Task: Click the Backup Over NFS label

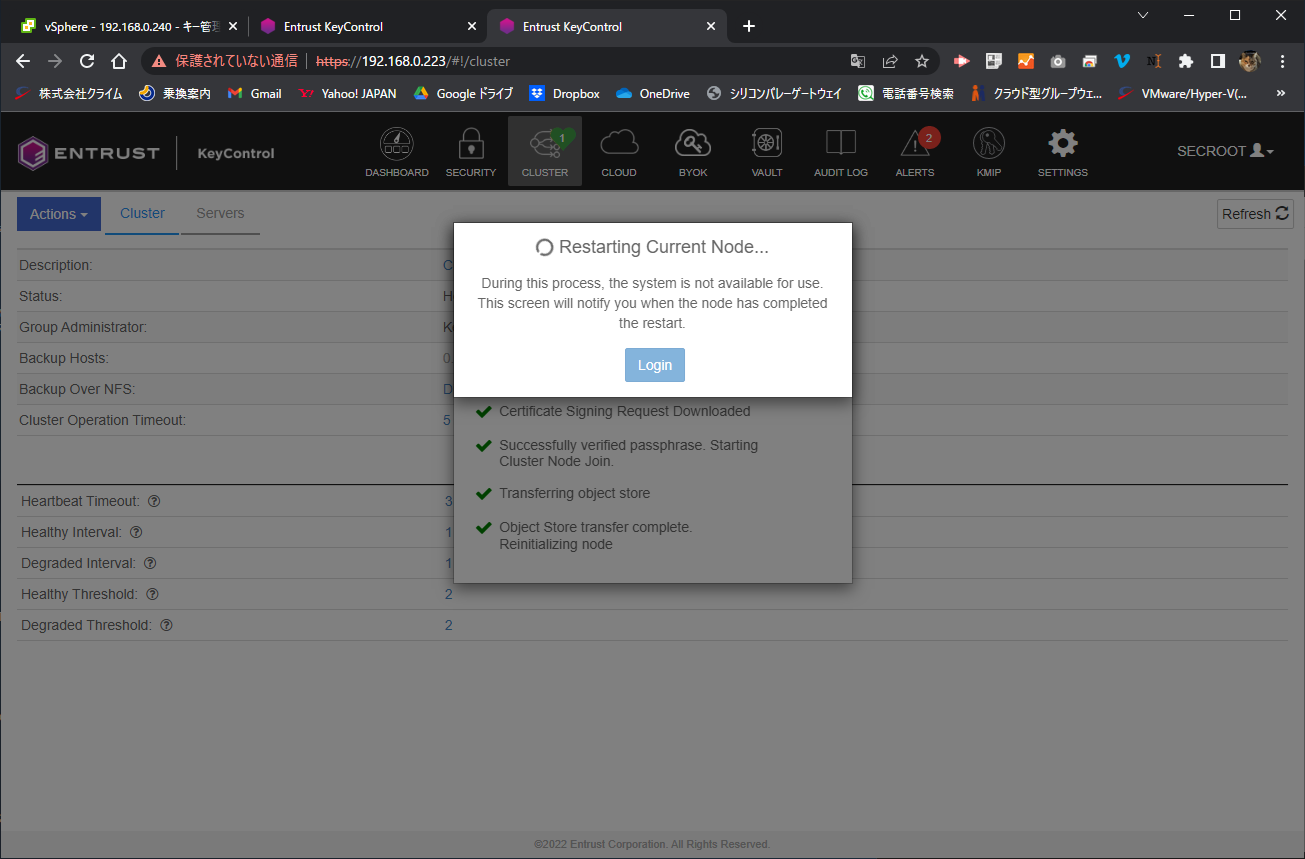Action: 77,389
